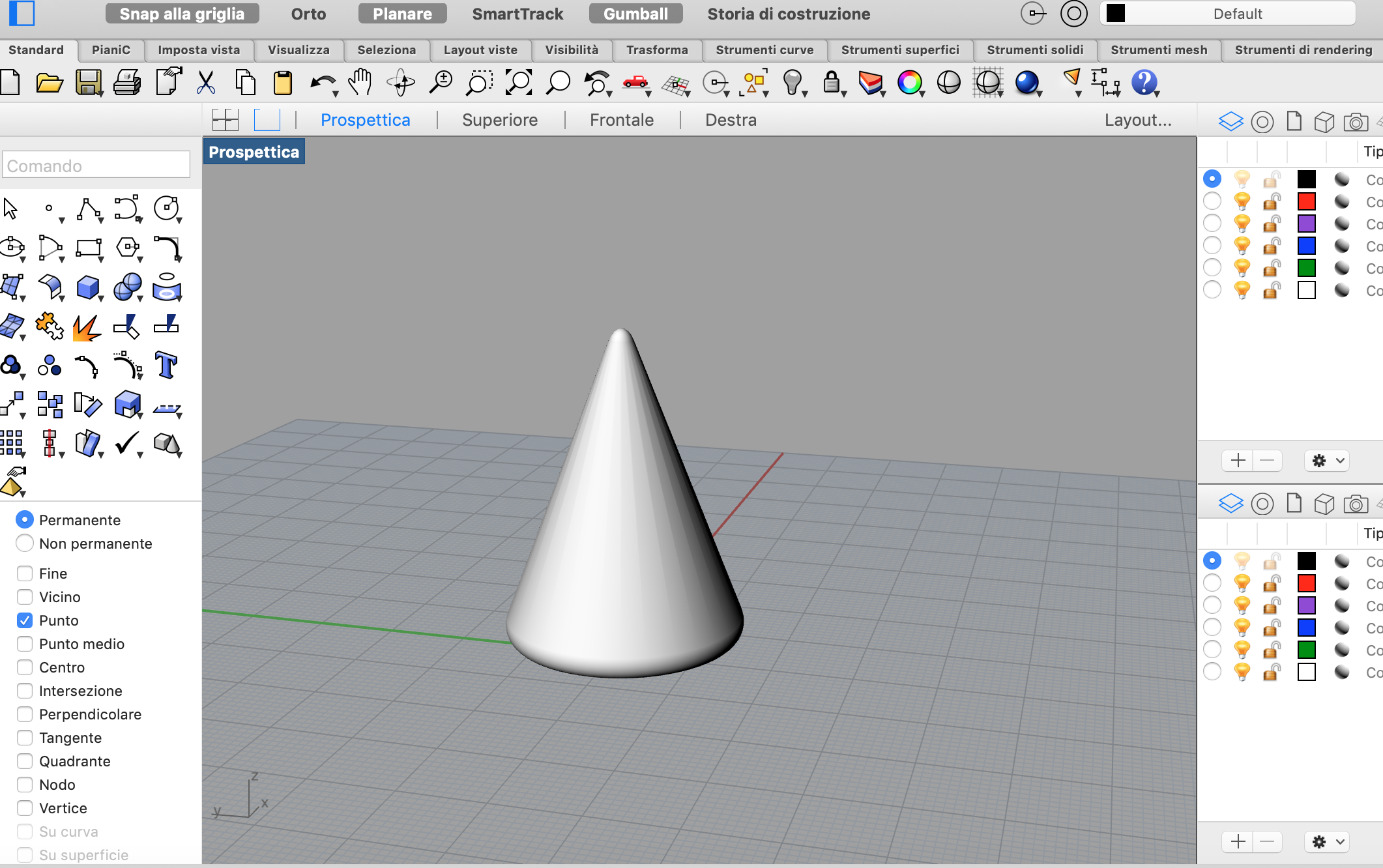Enable the Punto medio checkbox
The image size is (1383, 868).
tap(25, 644)
